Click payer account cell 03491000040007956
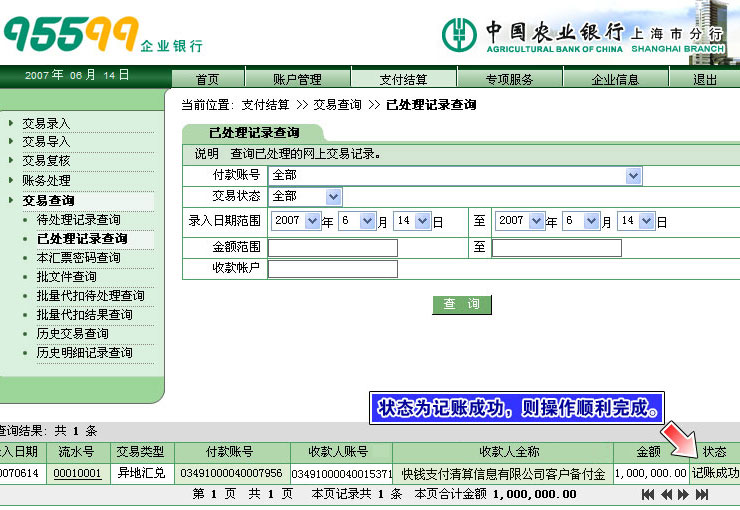Image resolution: width=740 pixels, height=510 pixels. 231,473
